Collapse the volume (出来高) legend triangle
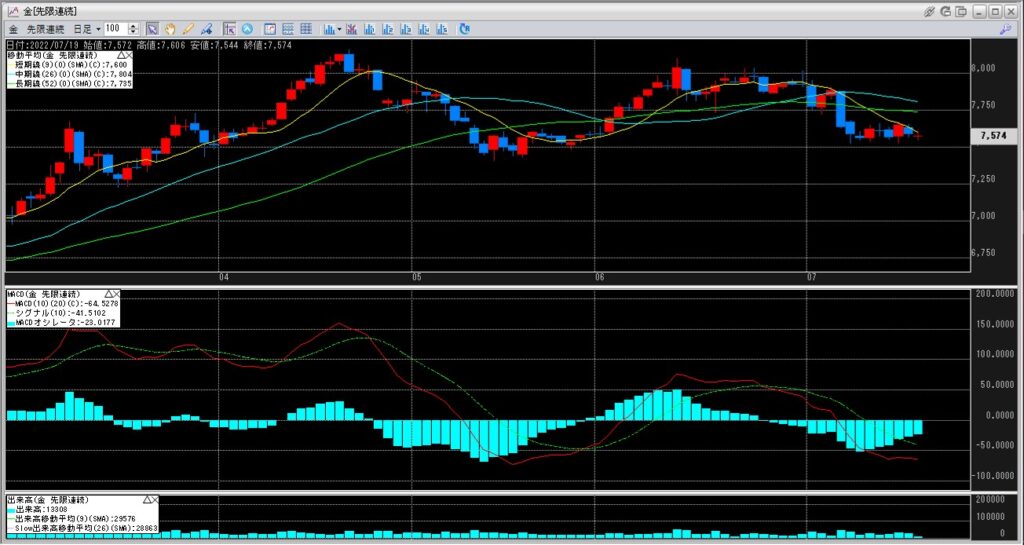 point(148,498)
